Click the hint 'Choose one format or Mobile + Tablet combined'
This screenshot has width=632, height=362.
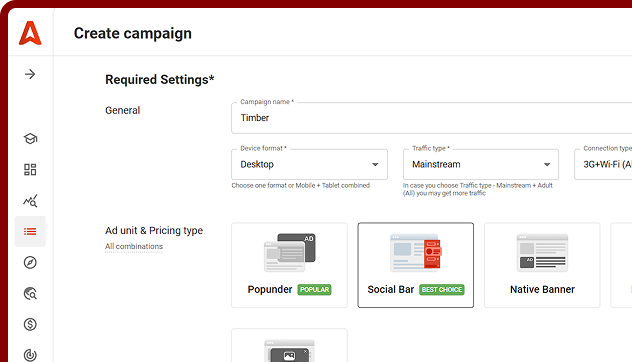301,185
